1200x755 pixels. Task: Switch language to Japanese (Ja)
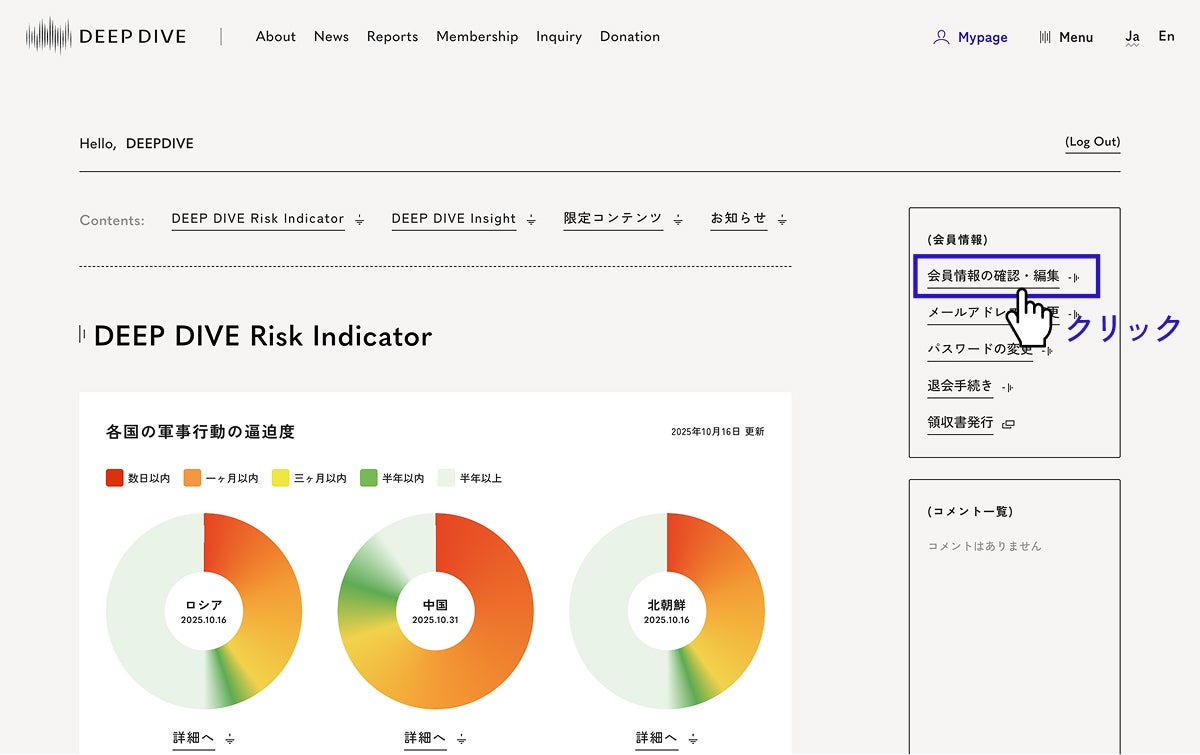[x=1132, y=37]
